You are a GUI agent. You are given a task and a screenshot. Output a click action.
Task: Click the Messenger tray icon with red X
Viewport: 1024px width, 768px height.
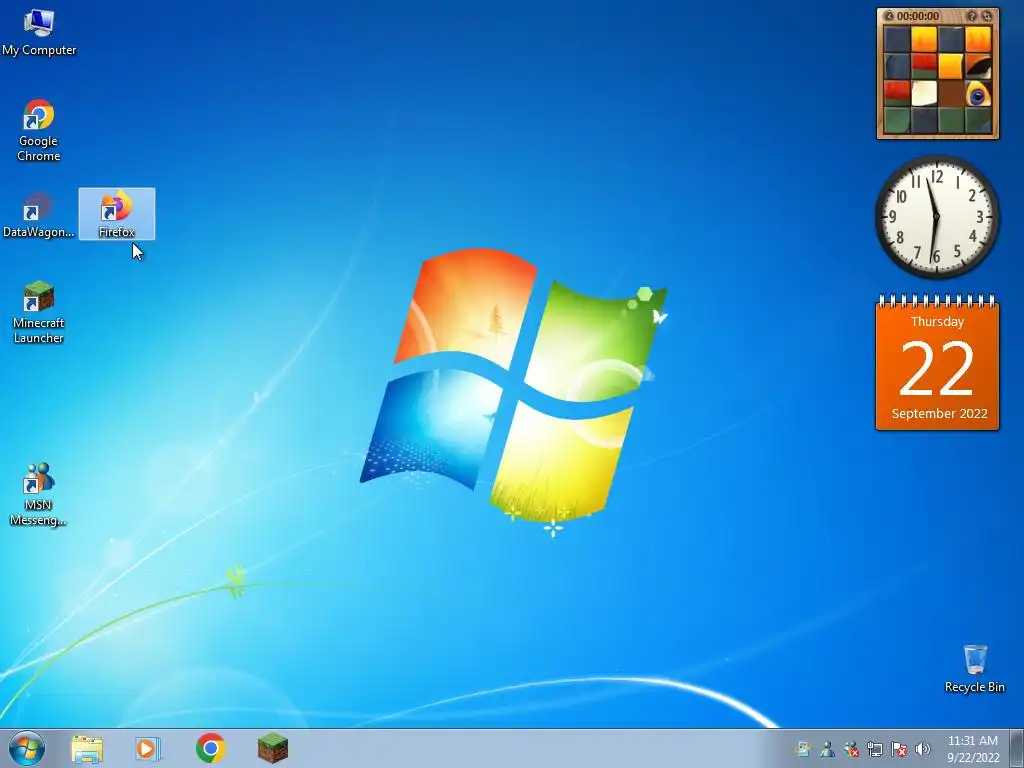point(851,749)
